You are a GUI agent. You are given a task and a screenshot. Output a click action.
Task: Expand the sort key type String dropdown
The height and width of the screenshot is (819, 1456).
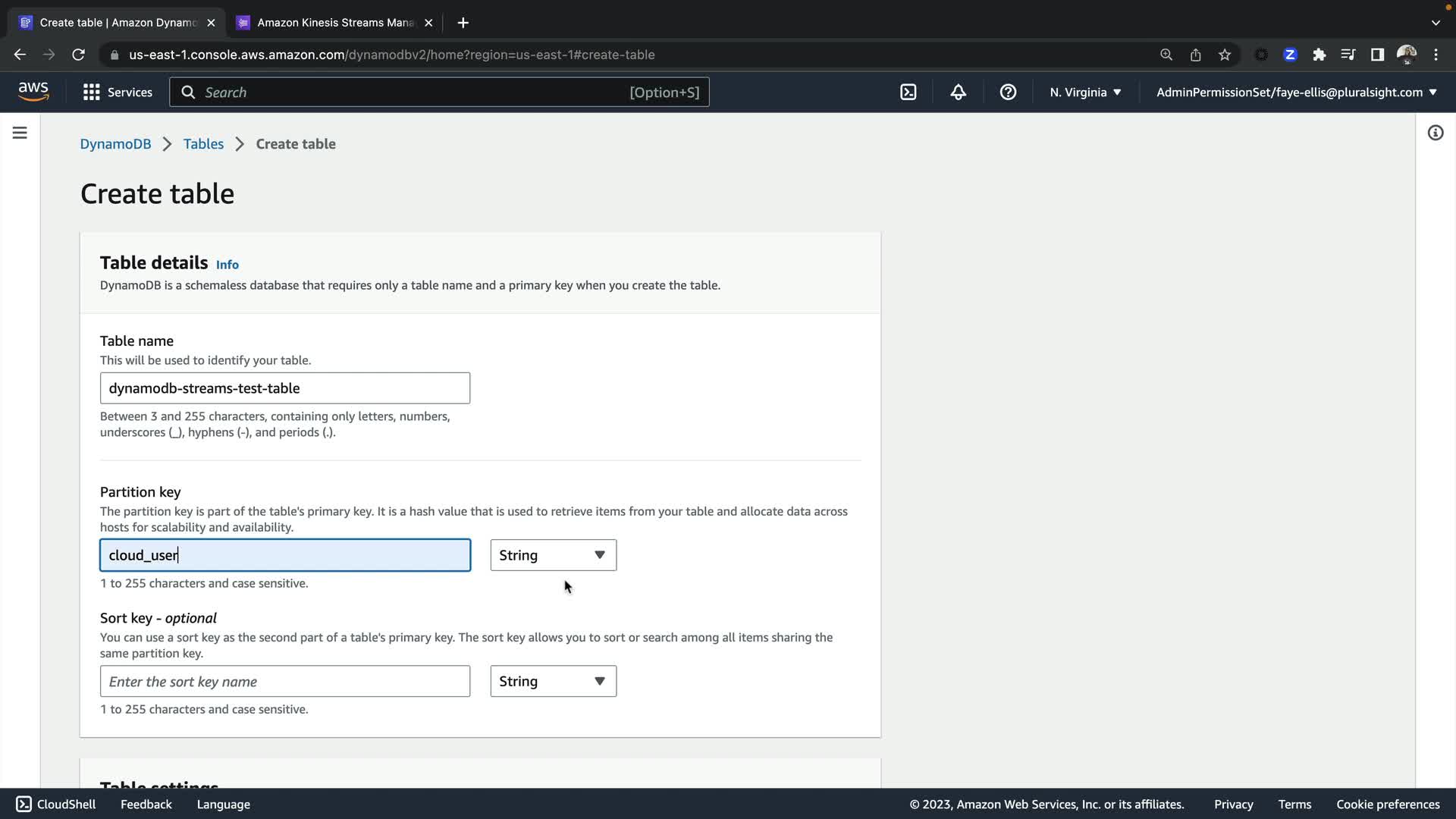coord(553,681)
